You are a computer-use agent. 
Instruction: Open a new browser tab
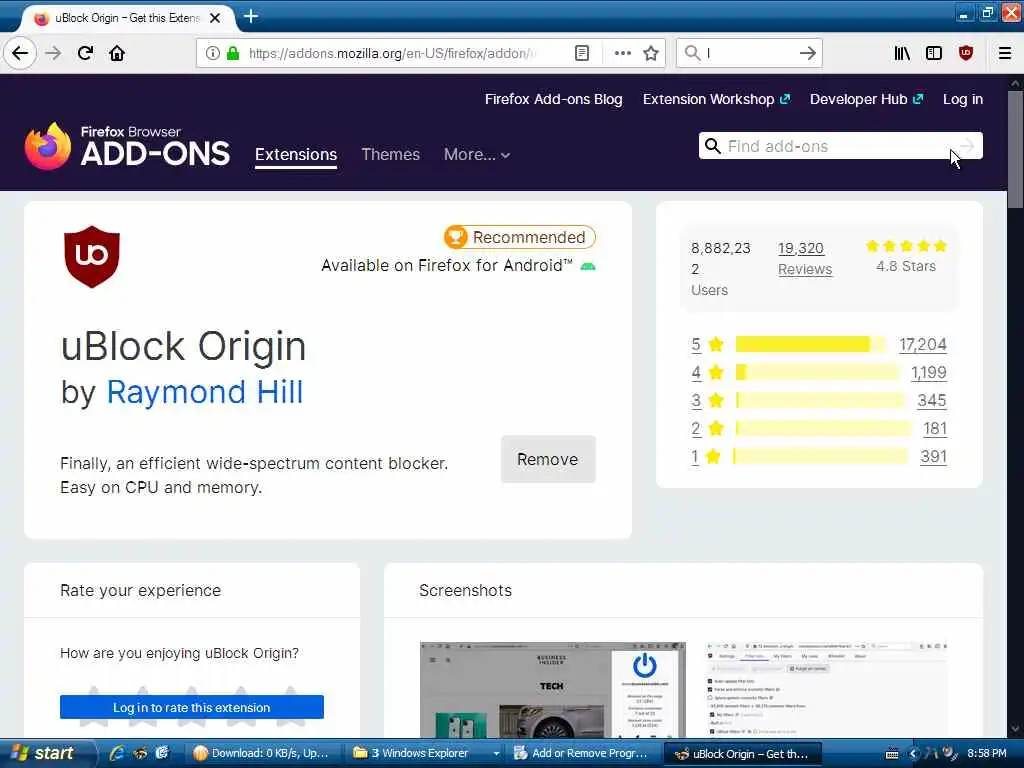point(251,17)
